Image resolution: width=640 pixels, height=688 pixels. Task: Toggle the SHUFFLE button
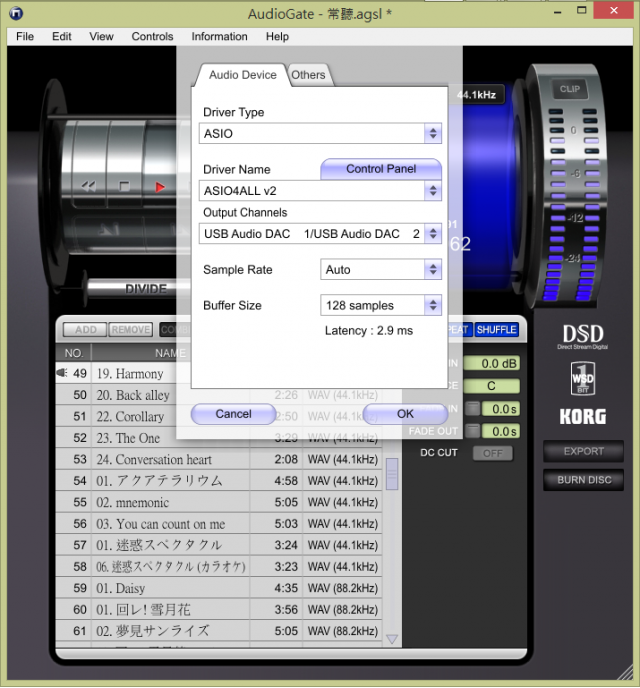pyautogui.click(x=497, y=330)
